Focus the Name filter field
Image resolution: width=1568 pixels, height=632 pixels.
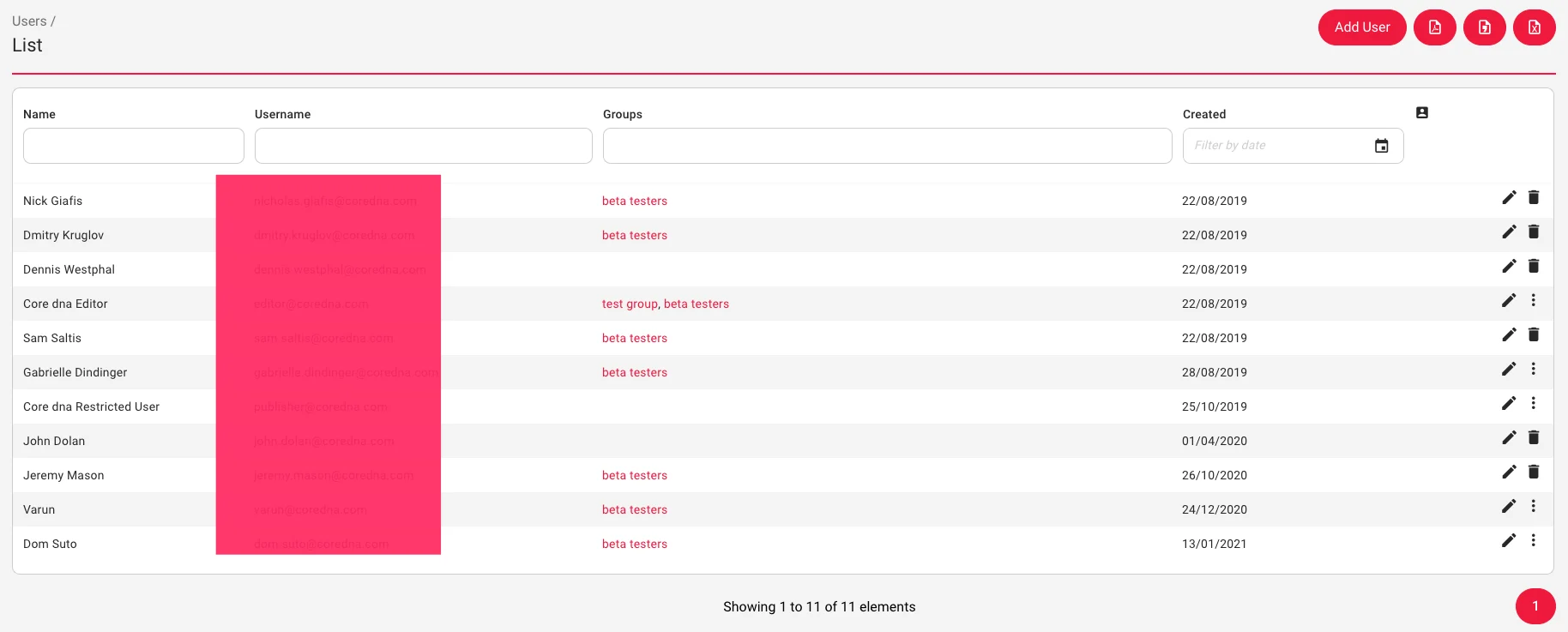[x=134, y=146]
